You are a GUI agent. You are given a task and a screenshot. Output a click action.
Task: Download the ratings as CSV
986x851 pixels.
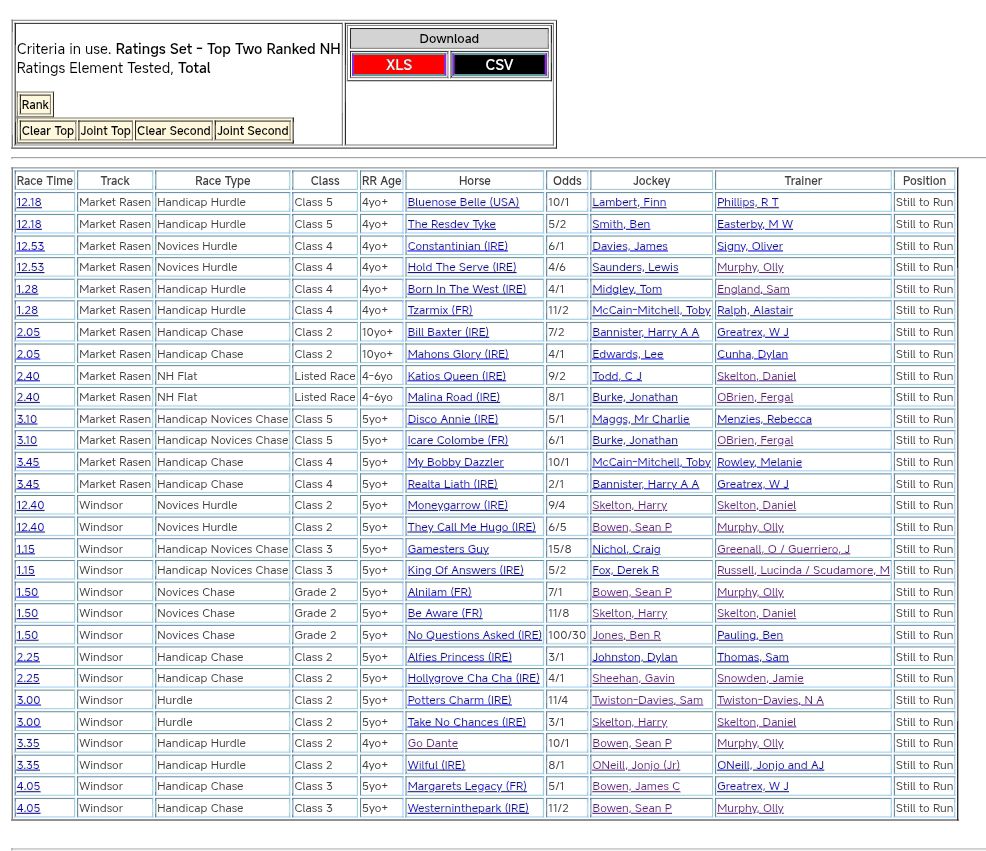tap(499, 65)
